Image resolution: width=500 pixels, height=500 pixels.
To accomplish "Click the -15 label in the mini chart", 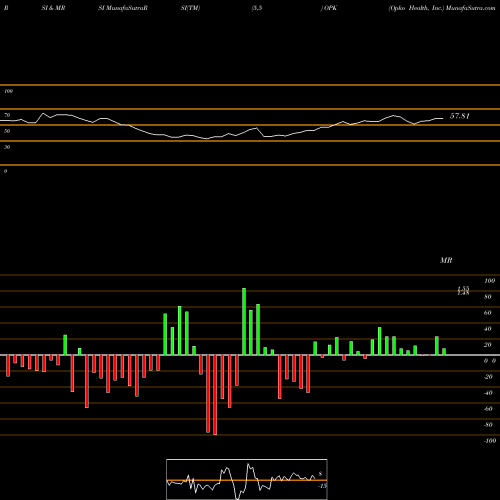I will 322,486.
